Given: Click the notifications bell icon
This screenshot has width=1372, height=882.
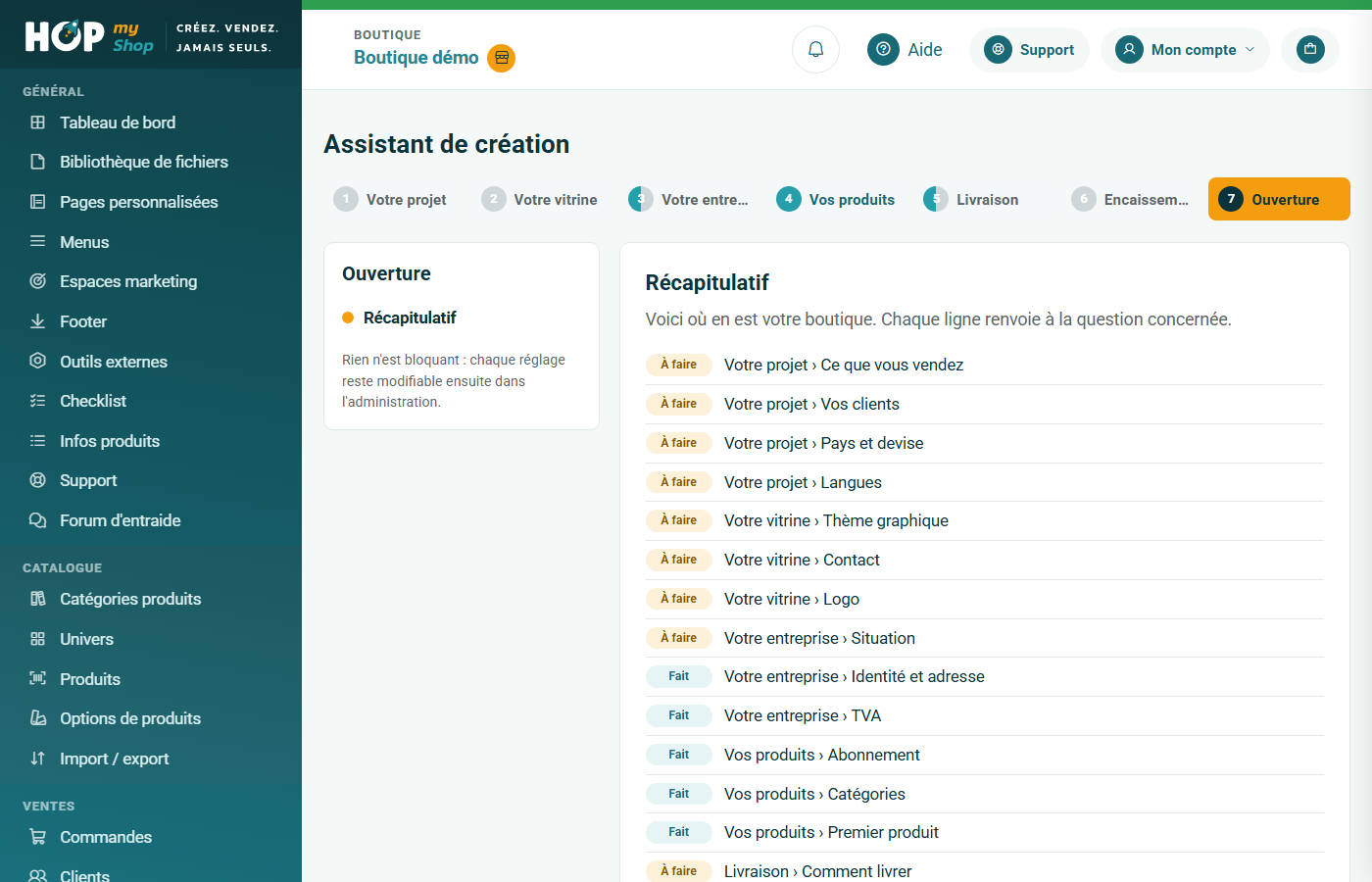Looking at the screenshot, I should coord(815,49).
